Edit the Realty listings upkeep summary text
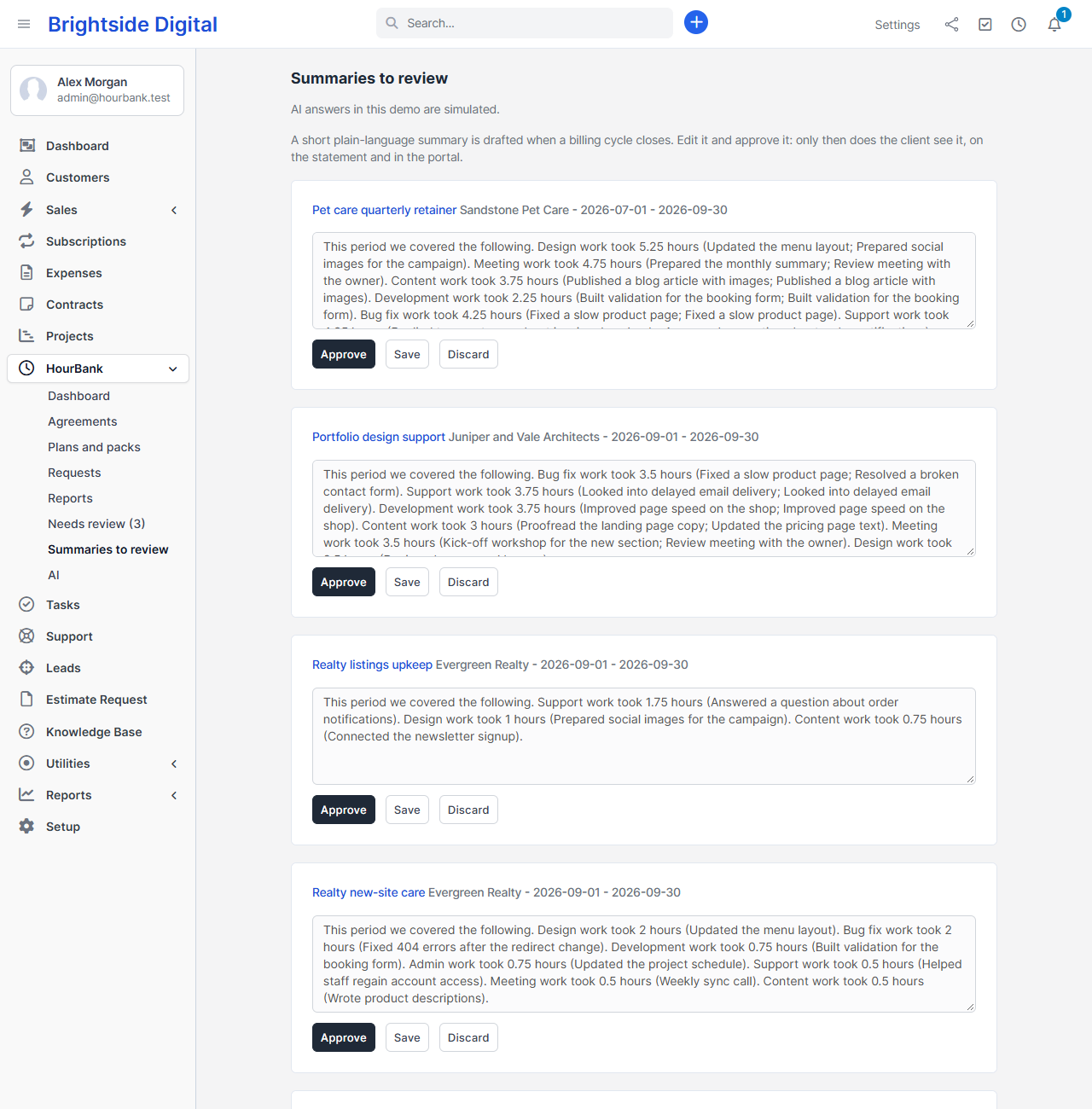Image resolution: width=1092 pixels, height=1109 pixels. click(x=644, y=736)
